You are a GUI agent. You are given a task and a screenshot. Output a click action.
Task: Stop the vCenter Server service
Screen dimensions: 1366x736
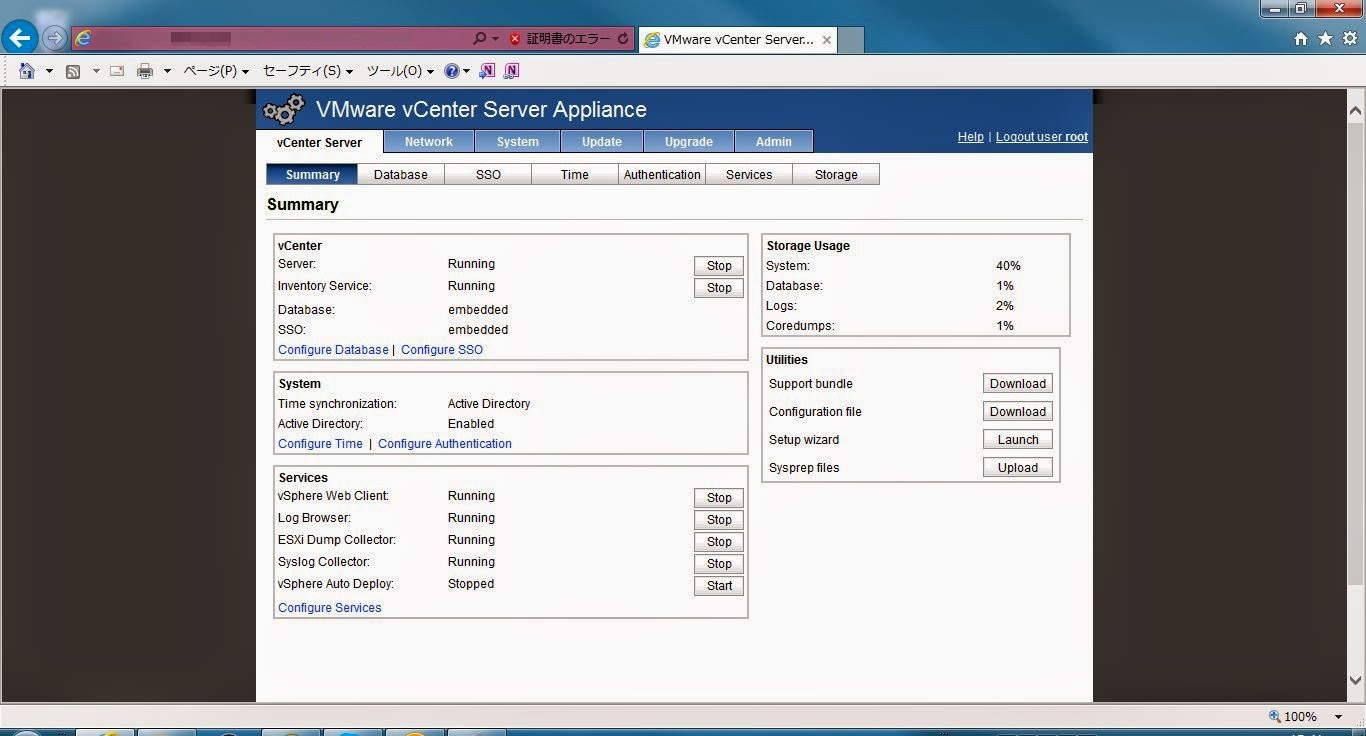click(719, 266)
